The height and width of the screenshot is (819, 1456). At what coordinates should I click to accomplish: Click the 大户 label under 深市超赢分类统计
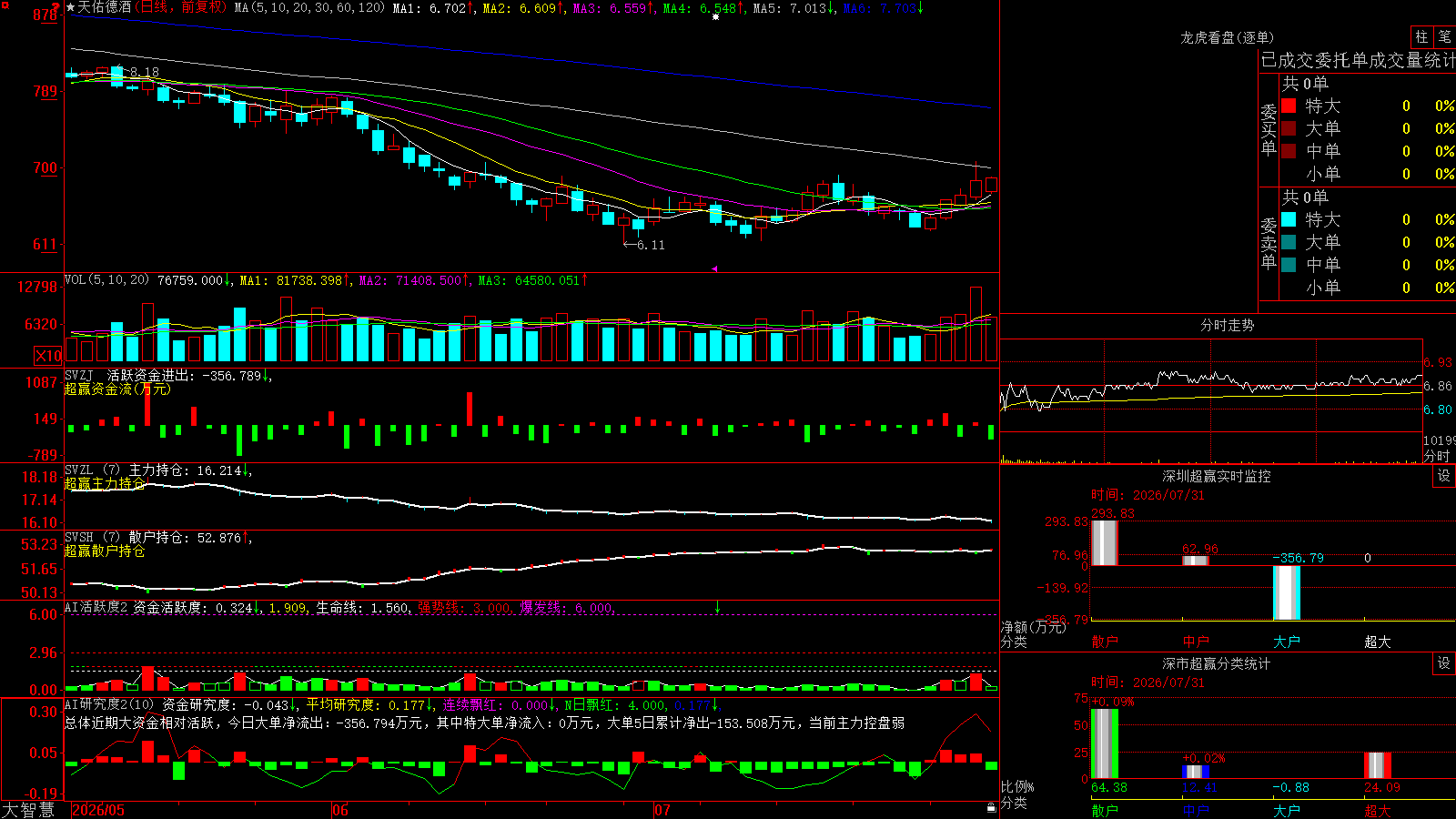[1287, 811]
